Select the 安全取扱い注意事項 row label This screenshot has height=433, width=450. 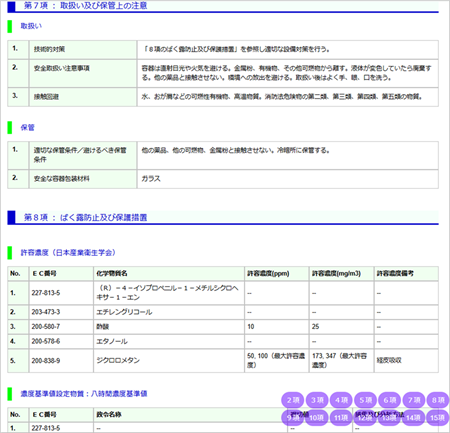click(62, 68)
